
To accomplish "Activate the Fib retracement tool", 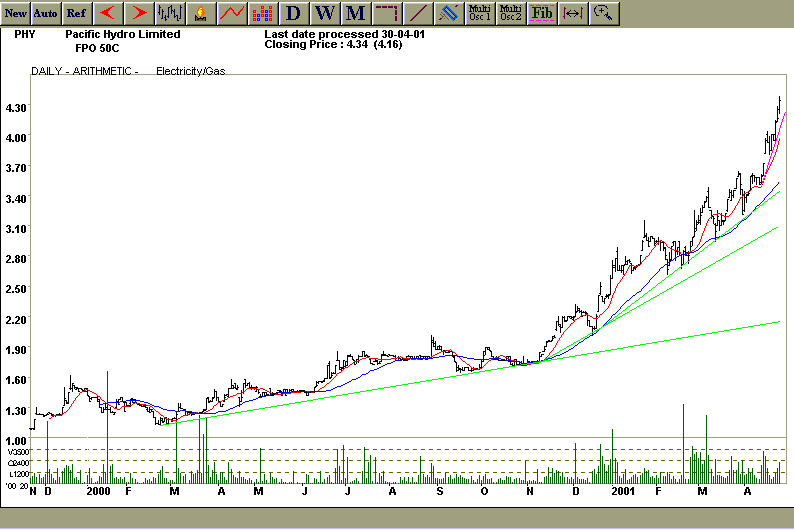I will click(541, 13).
